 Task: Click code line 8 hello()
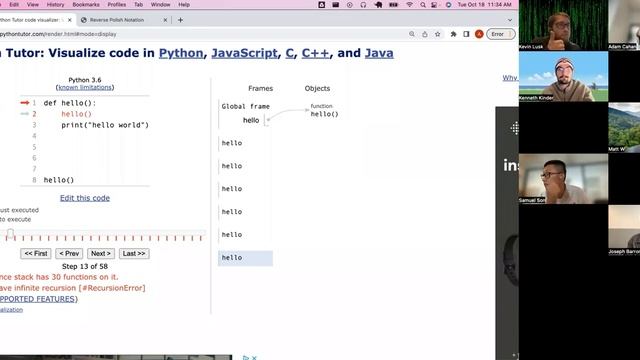[x=59, y=180]
